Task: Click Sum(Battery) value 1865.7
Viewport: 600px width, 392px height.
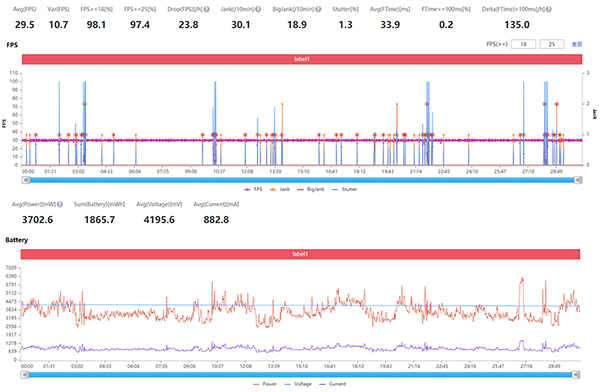Action: click(x=99, y=220)
